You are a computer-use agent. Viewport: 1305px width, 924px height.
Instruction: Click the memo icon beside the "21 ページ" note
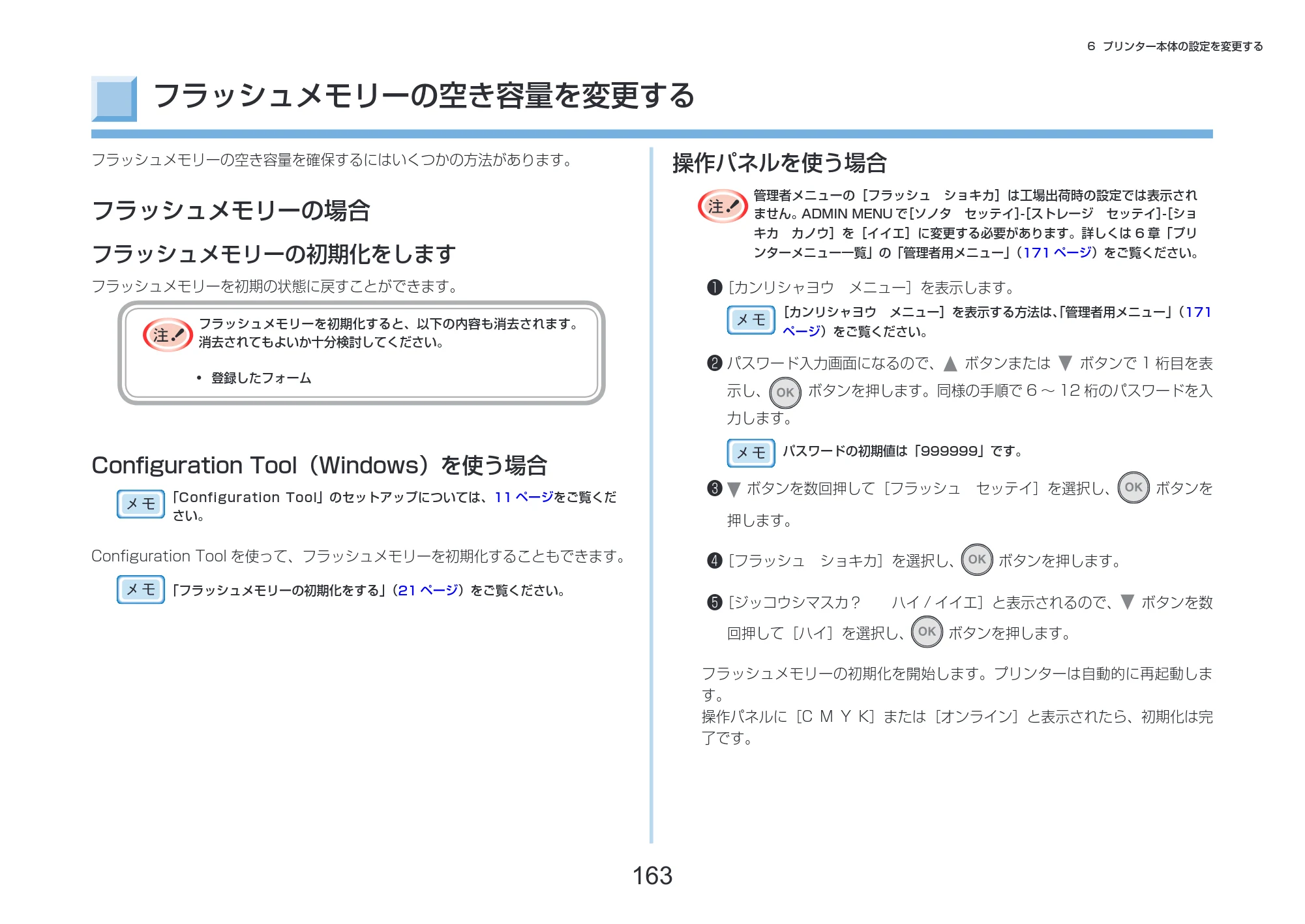pyautogui.click(x=141, y=589)
